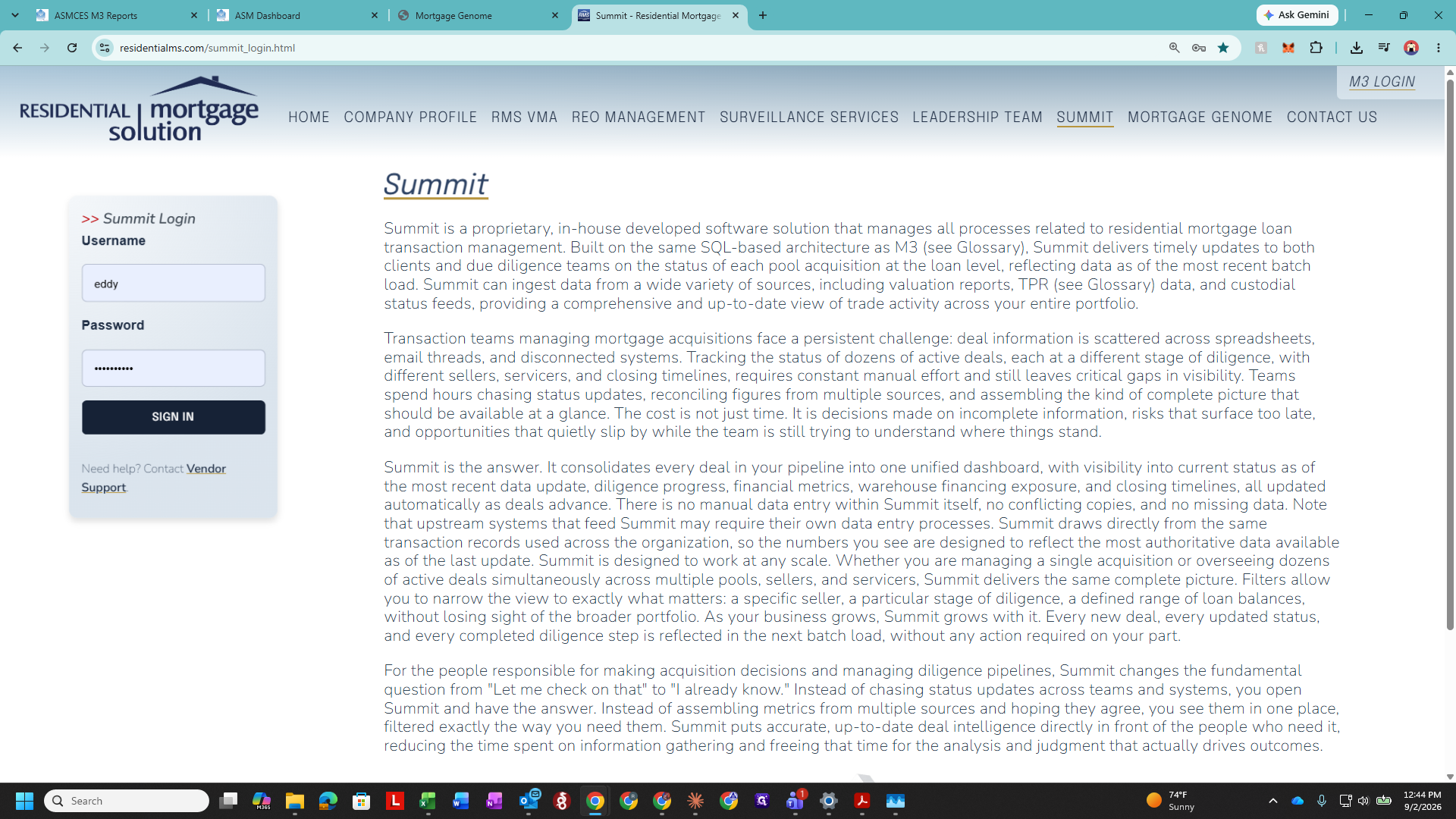The image size is (1456, 819).
Task: Open a new browser tab
Action: click(763, 15)
